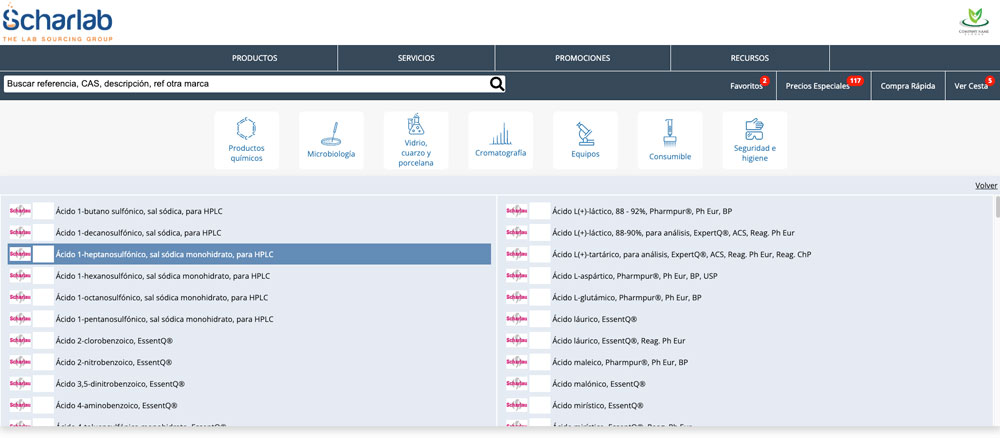1000x438 pixels.
Task: Open the SERVICIOS menu
Action: pos(416,58)
